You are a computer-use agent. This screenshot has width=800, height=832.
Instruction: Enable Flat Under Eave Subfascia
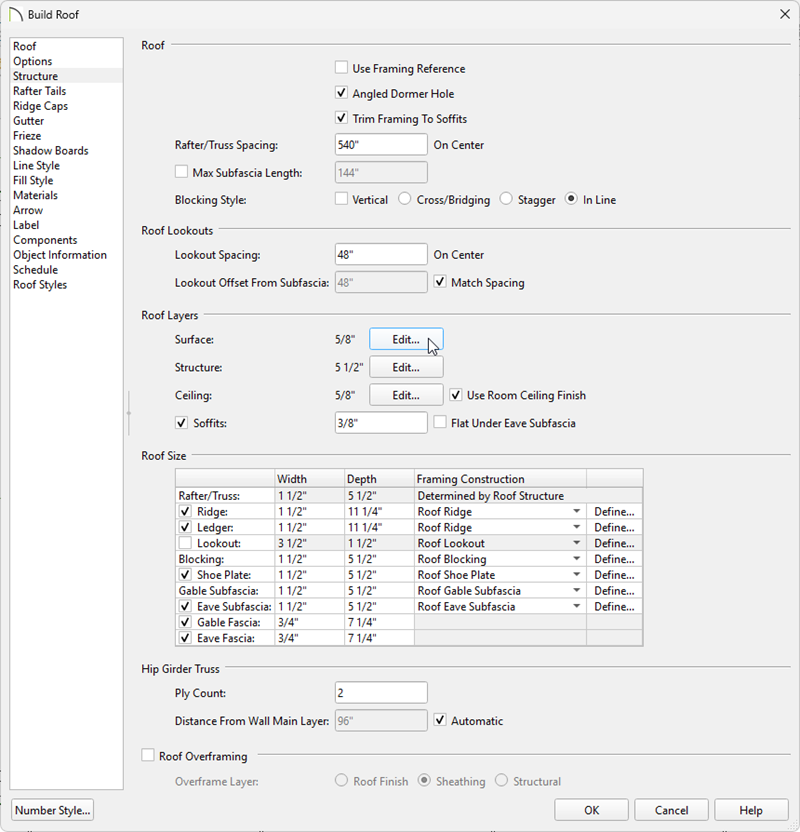pos(440,422)
